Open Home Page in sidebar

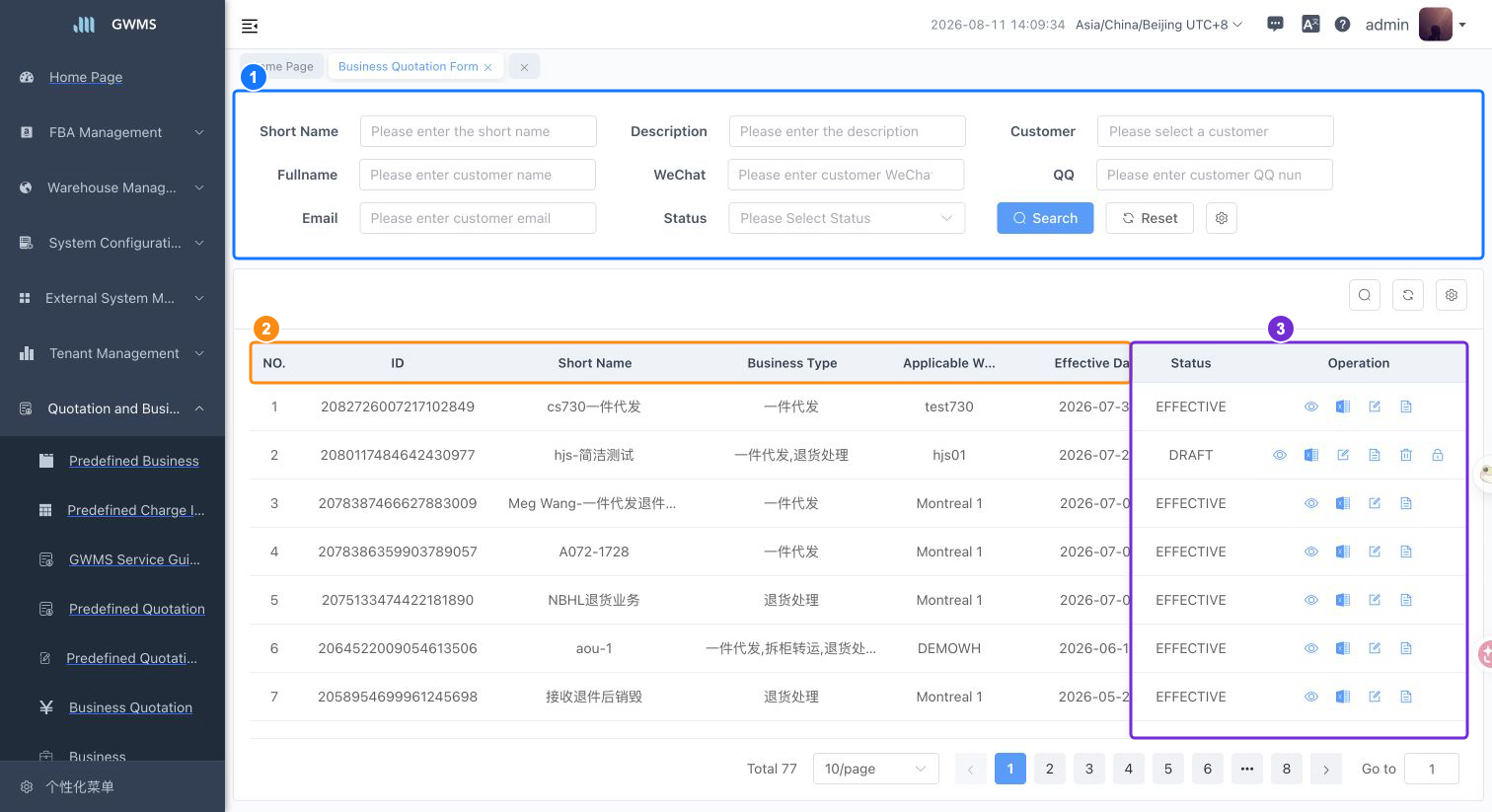click(86, 77)
